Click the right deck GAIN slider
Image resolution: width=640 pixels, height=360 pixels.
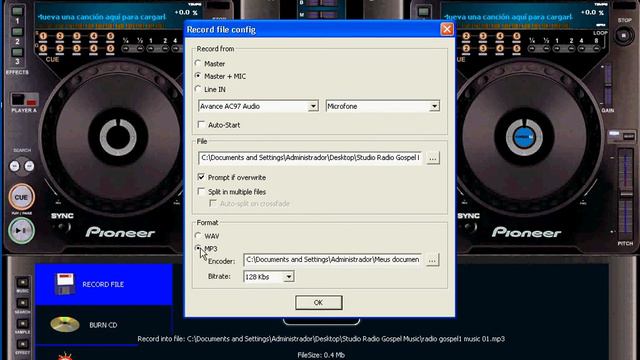(607, 85)
